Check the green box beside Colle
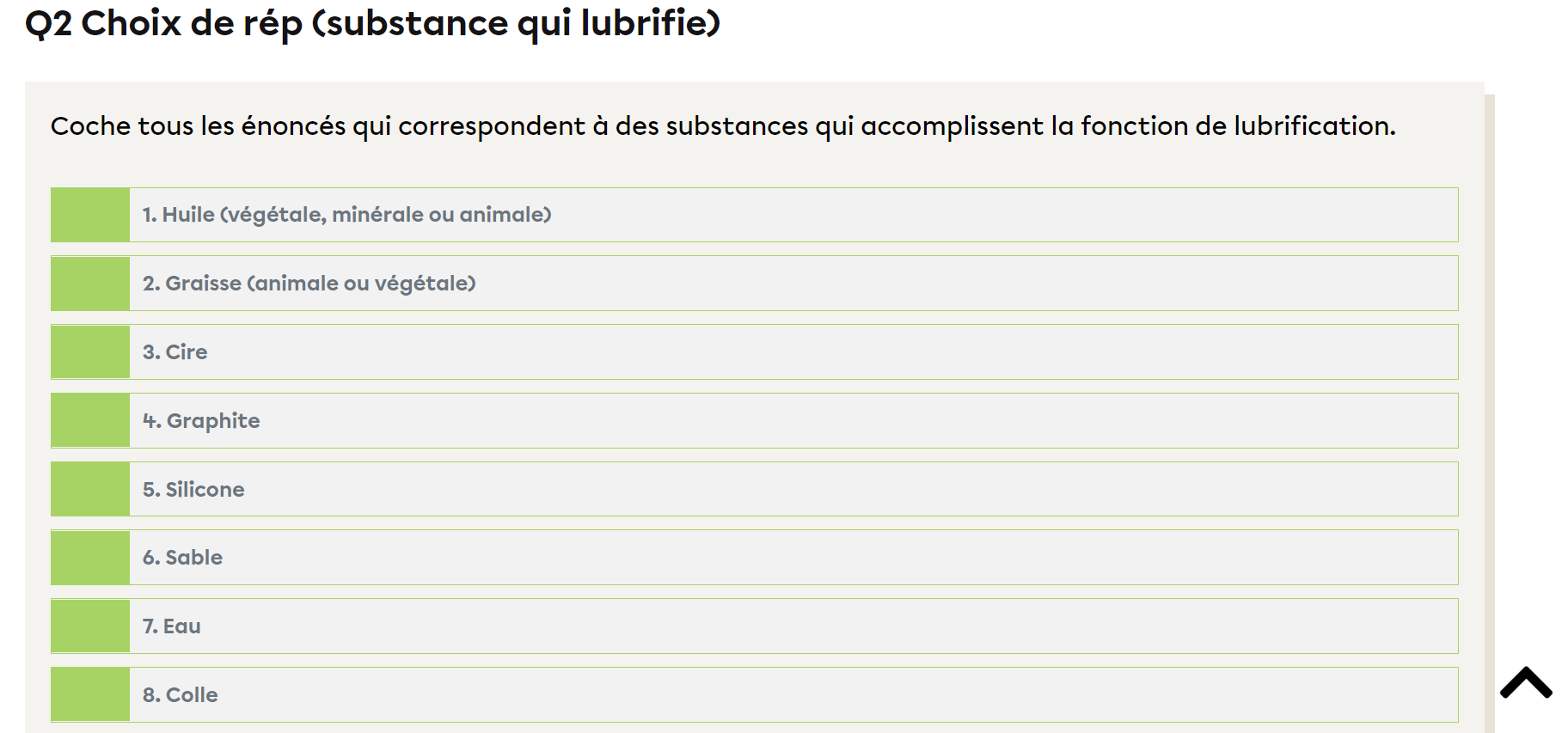 (90, 695)
